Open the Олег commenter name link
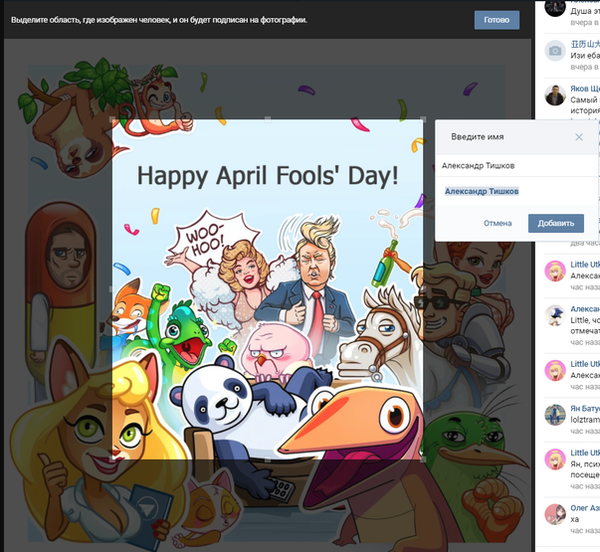The image size is (600, 552). click(585, 507)
